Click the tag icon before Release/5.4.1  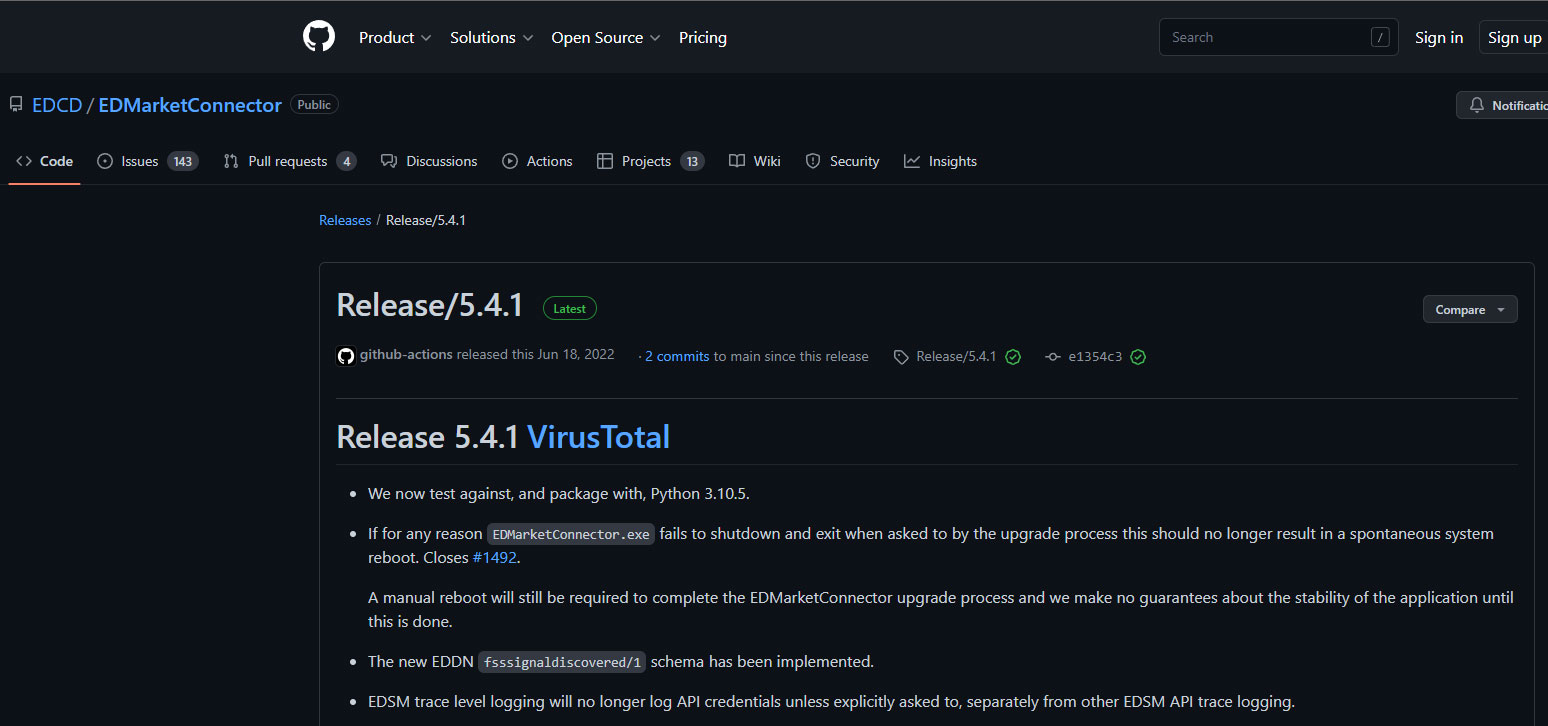[x=901, y=357]
